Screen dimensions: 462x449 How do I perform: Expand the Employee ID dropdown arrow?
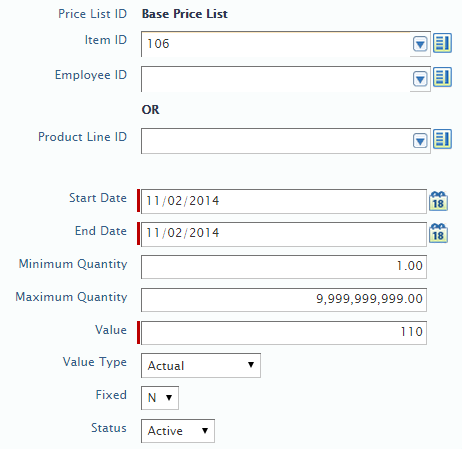(420, 79)
